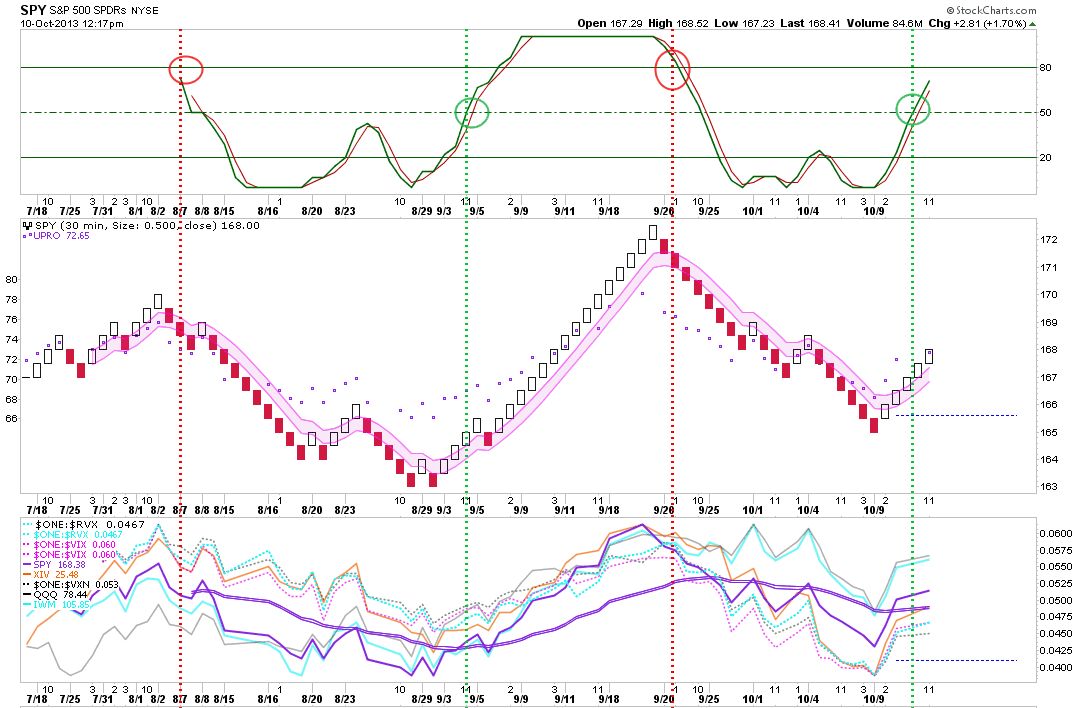Click the 0.0525 ratio axis label

point(1056,584)
